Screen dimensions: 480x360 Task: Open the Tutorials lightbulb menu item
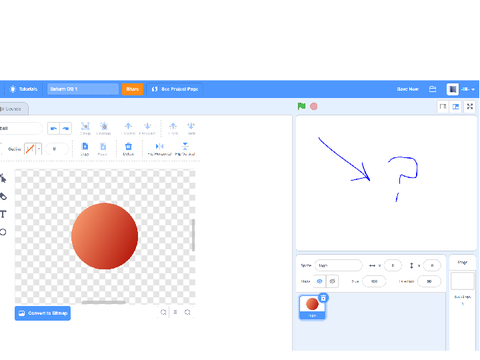pos(23,89)
